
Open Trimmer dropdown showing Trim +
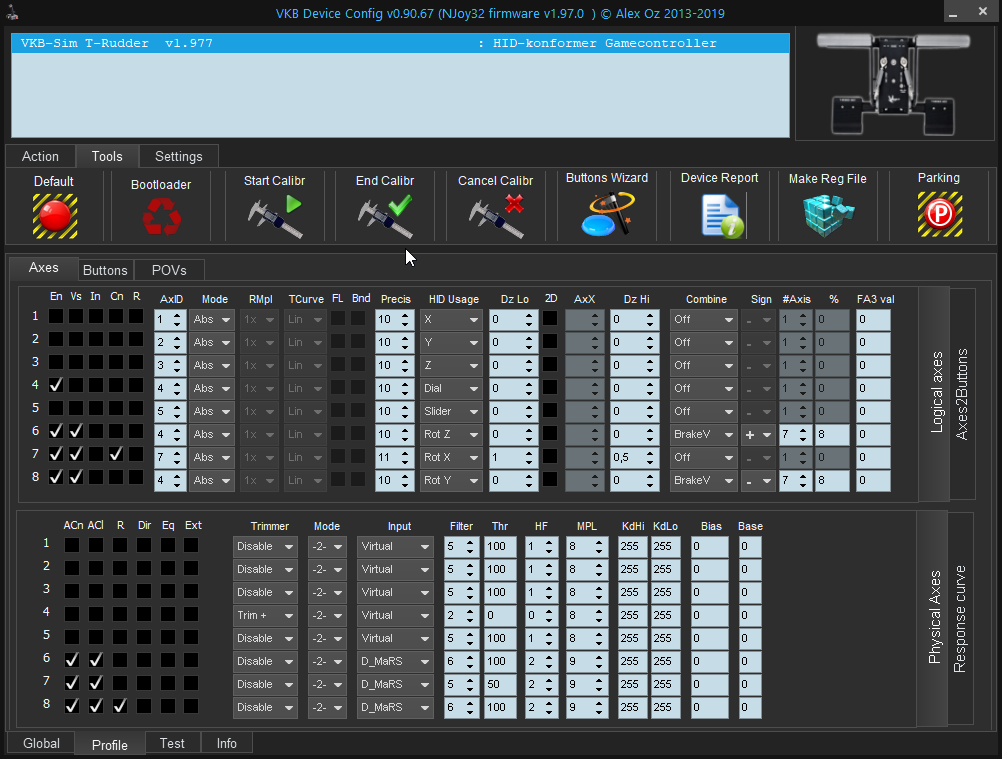tap(265, 615)
